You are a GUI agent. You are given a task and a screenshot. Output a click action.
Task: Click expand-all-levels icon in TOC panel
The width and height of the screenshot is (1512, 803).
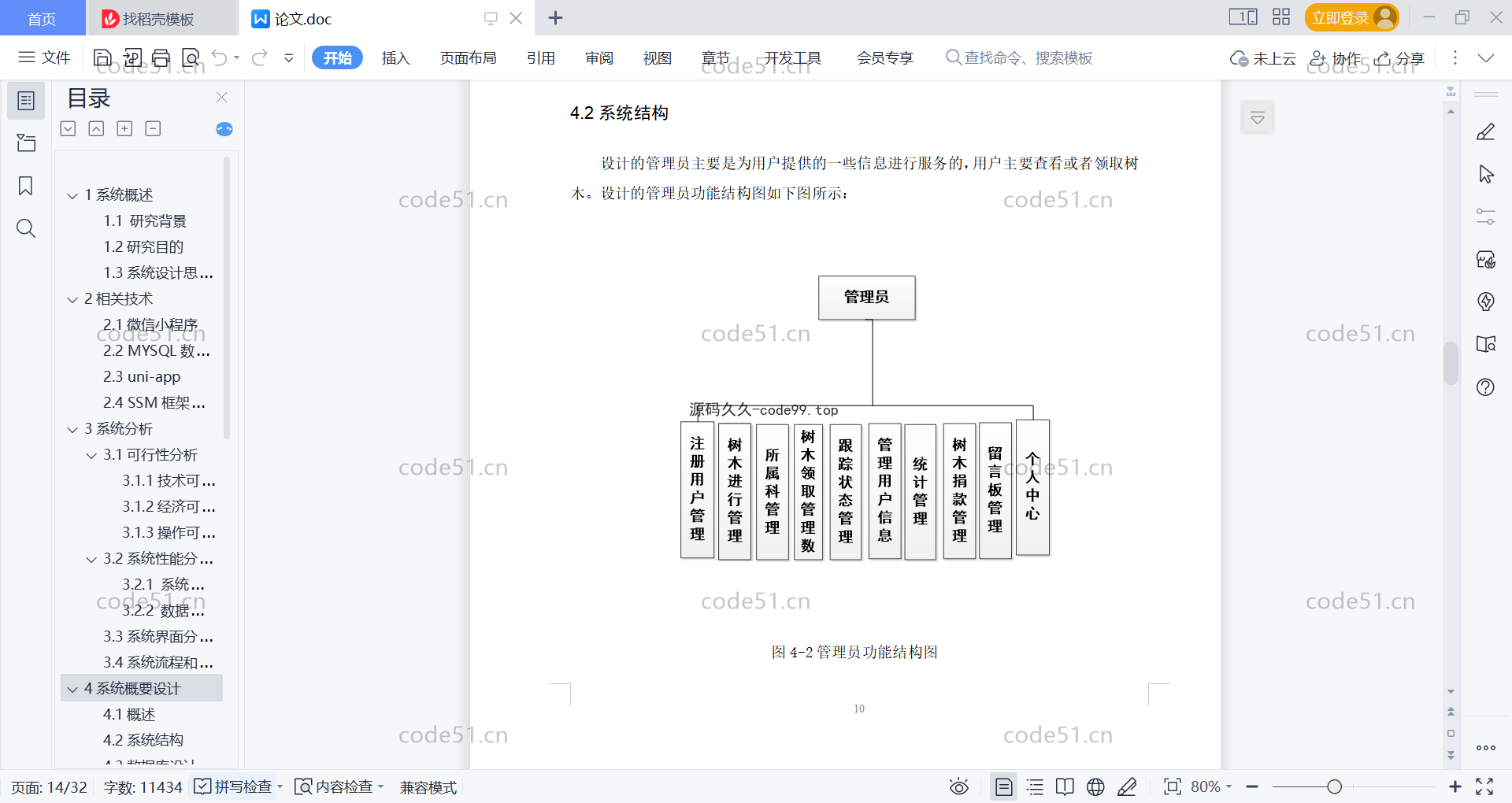click(x=69, y=128)
